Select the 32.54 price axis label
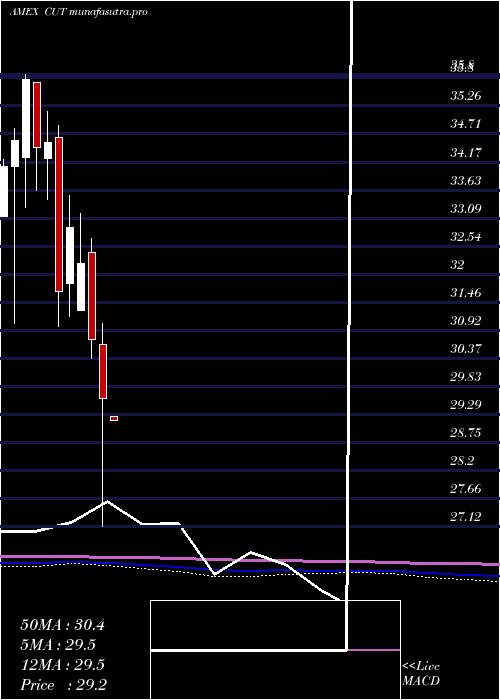500x700 pixels. [x=466, y=237]
